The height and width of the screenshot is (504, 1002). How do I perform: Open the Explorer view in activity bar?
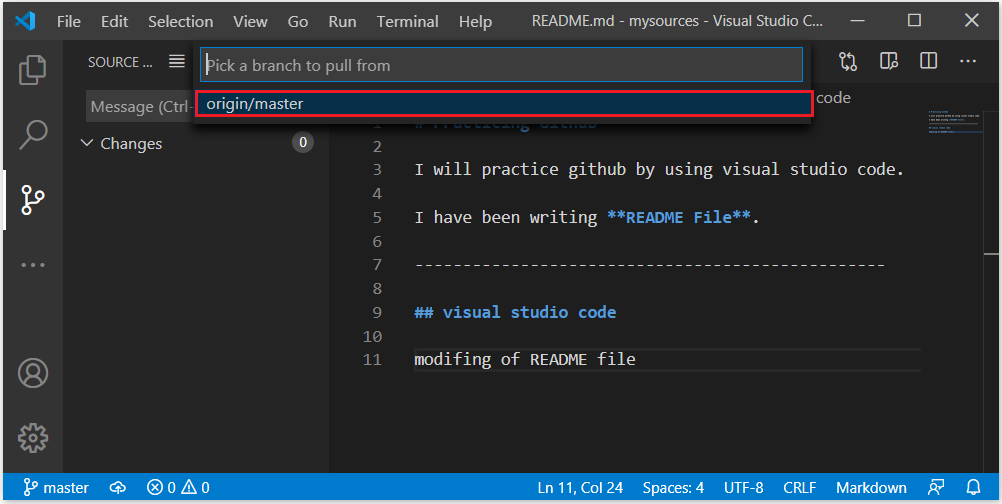coord(33,70)
